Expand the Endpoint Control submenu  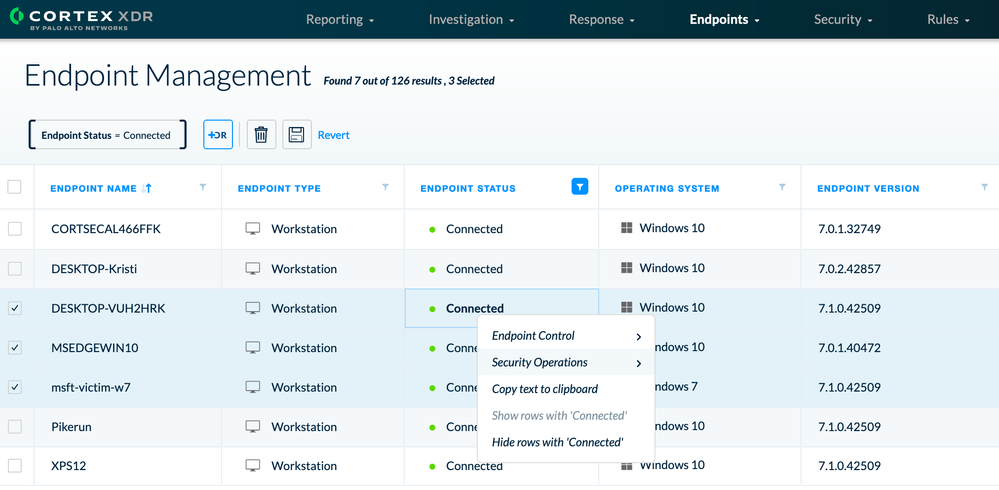[x=565, y=336]
